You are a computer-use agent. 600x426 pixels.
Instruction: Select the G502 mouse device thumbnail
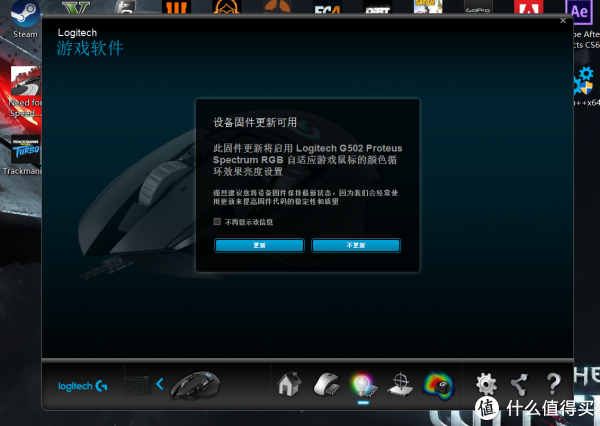point(195,385)
